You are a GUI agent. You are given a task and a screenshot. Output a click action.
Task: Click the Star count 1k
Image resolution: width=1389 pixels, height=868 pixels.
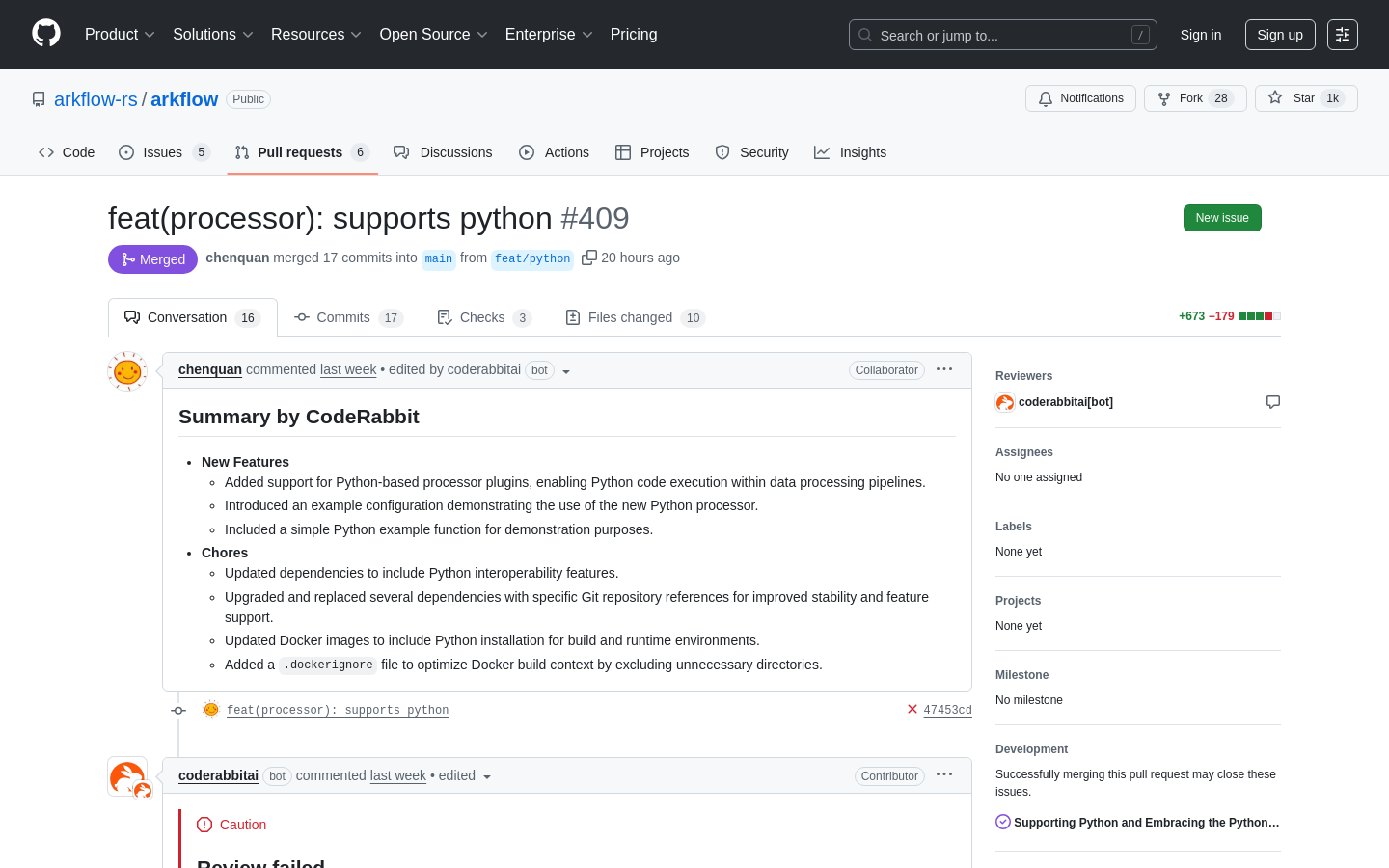[x=1332, y=98]
